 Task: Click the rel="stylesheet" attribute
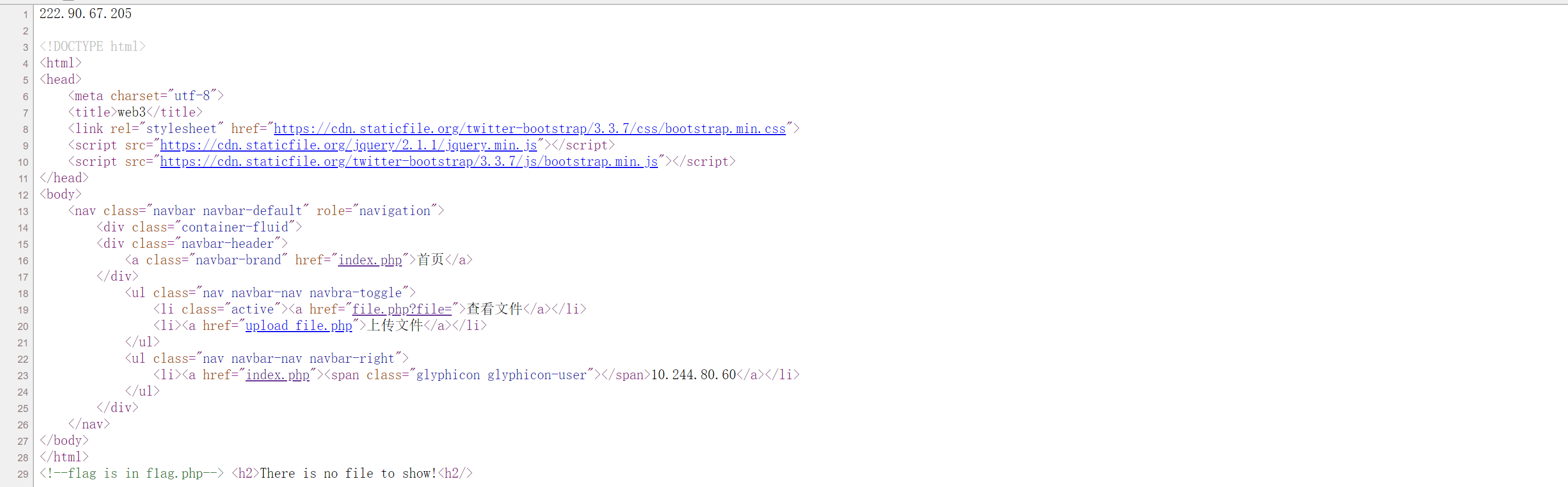(167, 129)
